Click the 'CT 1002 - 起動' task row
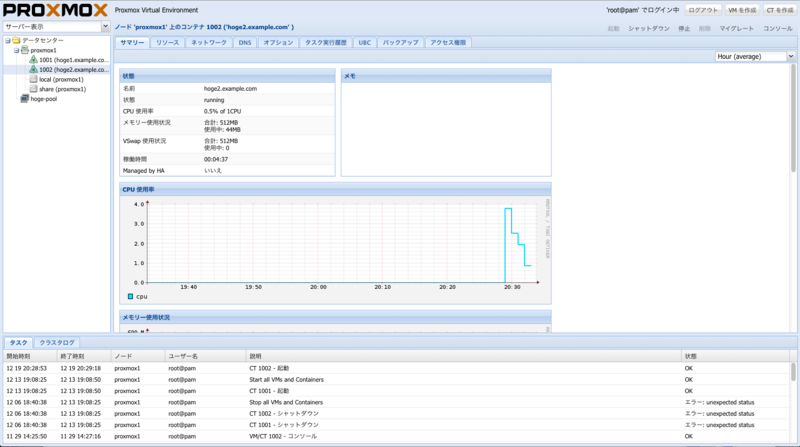 [x=396, y=368]
